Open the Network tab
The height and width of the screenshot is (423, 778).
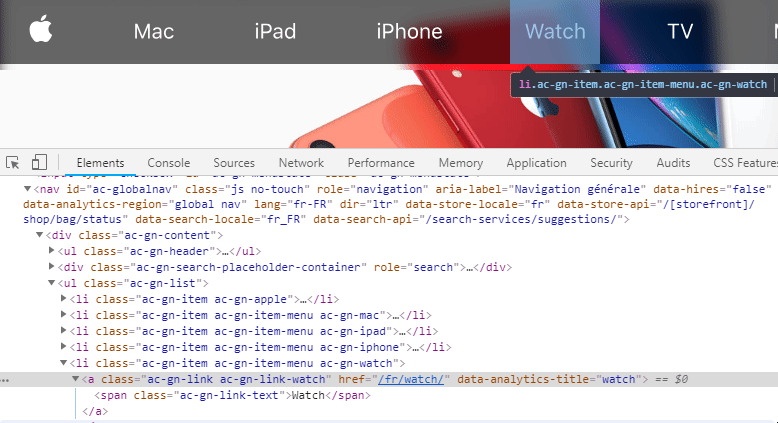(301, 163)
